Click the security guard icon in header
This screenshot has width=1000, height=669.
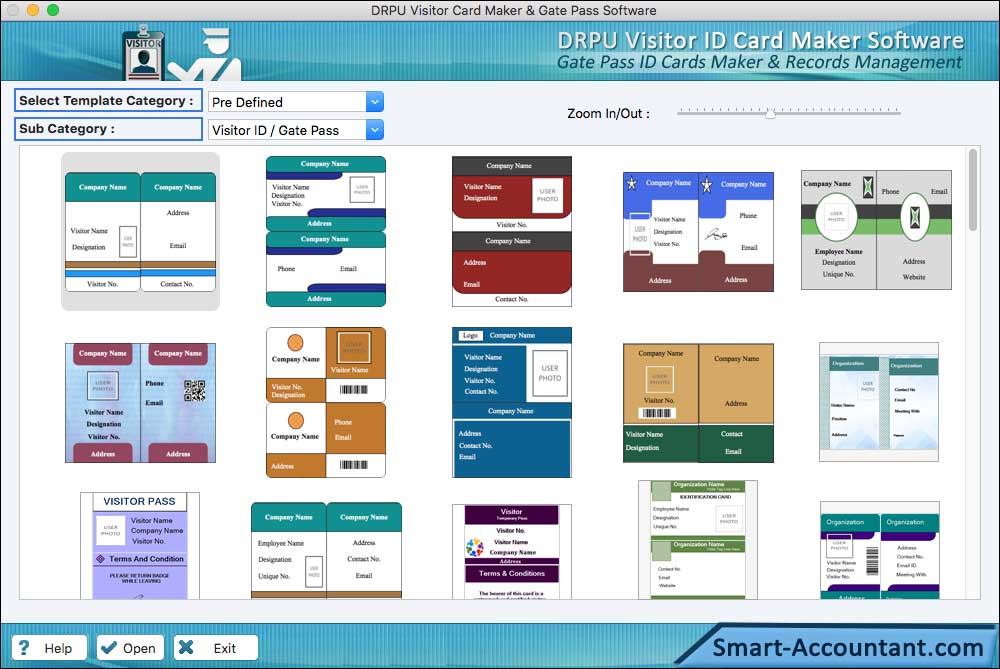pyautogui.click(x=205, y=55)
